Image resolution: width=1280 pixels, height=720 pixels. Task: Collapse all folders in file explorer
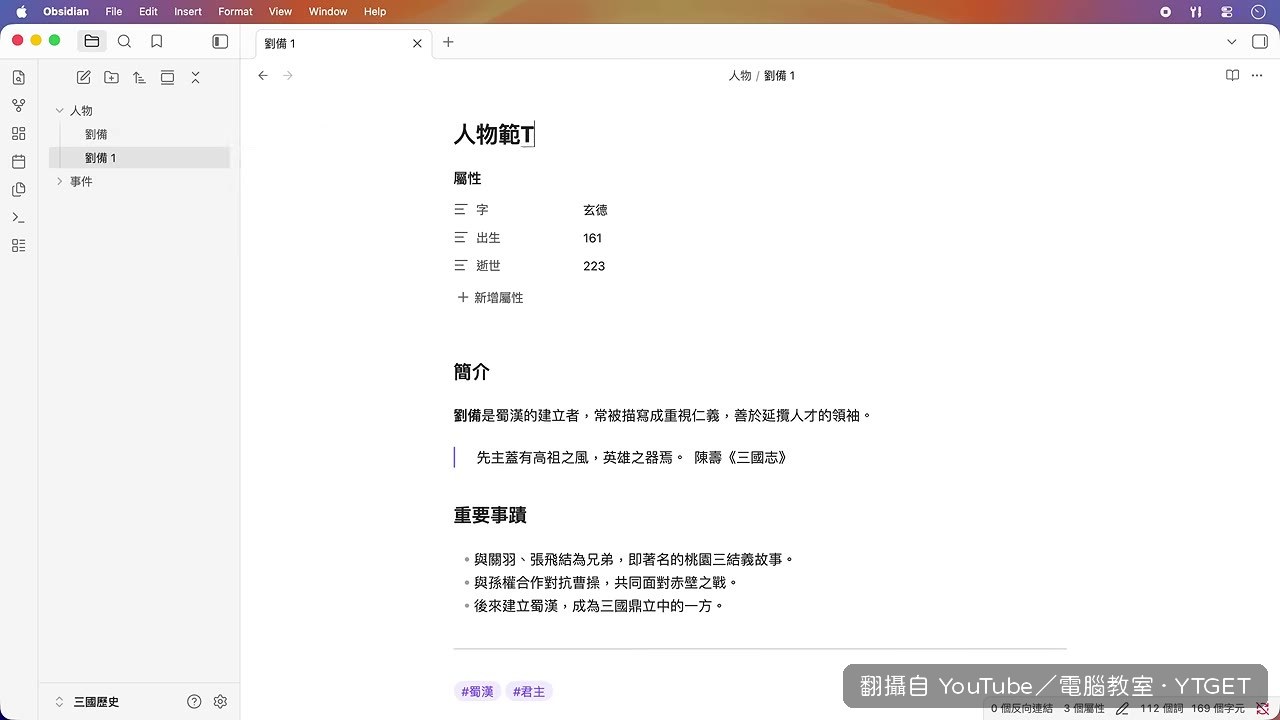click(195, 77)
